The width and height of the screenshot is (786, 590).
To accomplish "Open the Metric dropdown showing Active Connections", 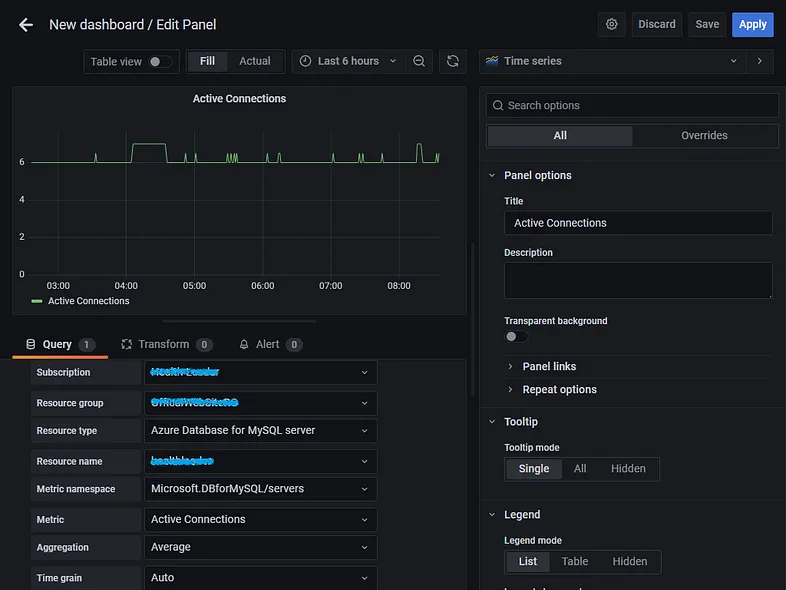I will tap(261, 520).
